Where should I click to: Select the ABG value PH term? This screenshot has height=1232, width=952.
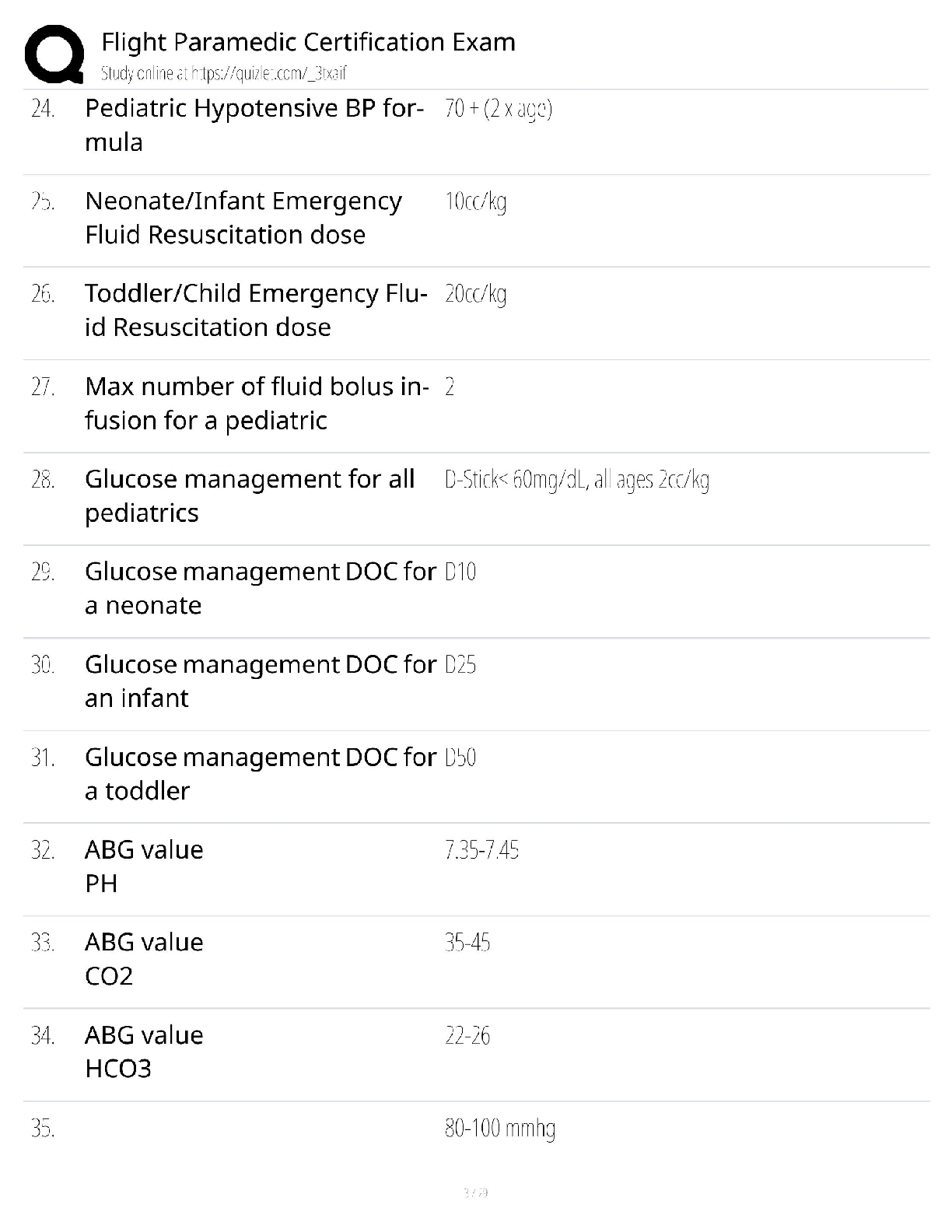(x=144, y=866)
